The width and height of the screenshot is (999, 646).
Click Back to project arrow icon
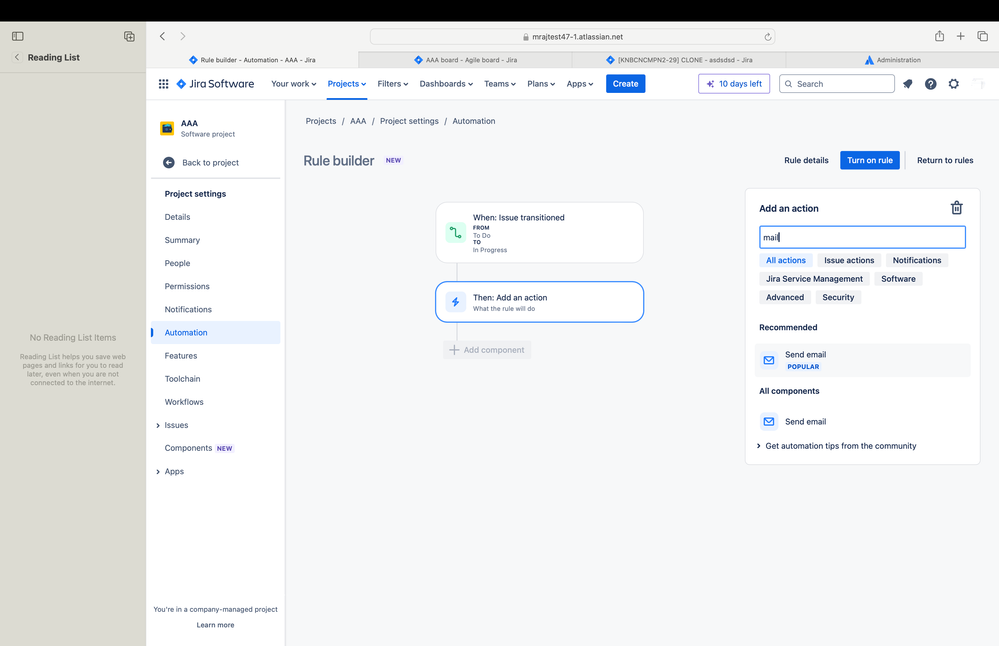(169, 162)
